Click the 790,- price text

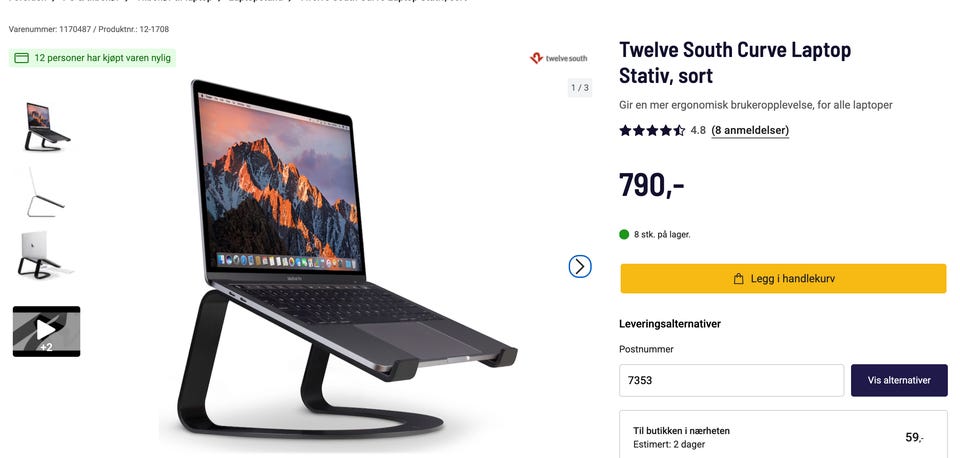651,184
